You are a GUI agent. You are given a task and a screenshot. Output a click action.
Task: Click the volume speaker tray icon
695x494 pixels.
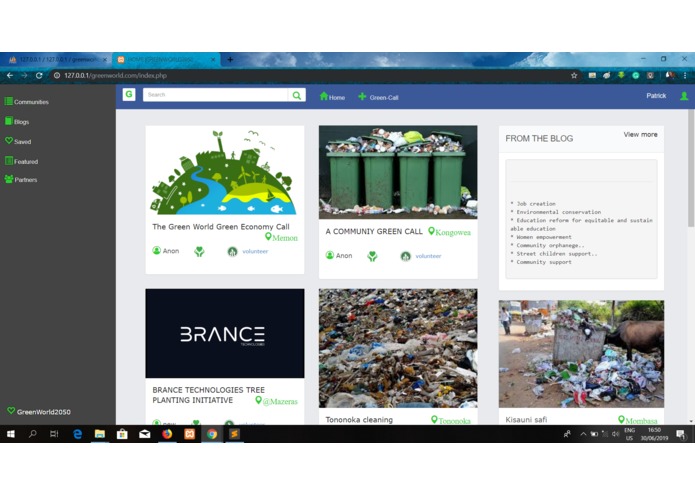615,434
